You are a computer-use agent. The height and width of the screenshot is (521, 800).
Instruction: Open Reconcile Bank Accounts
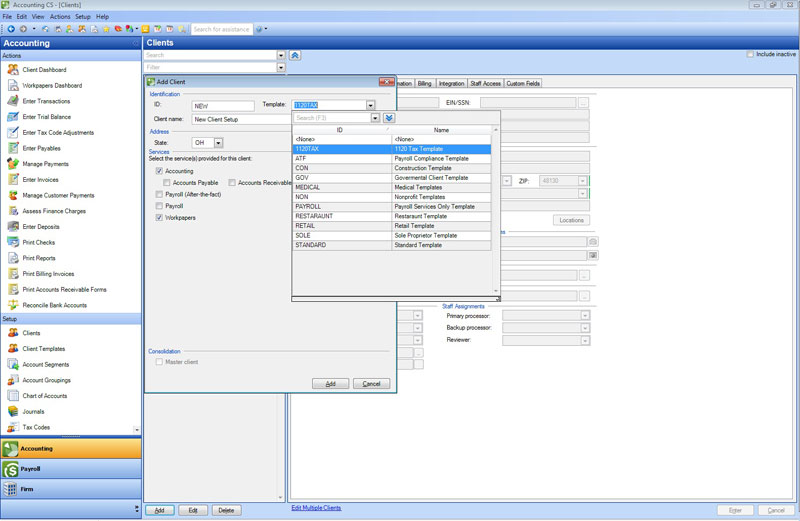coord(54,305)
